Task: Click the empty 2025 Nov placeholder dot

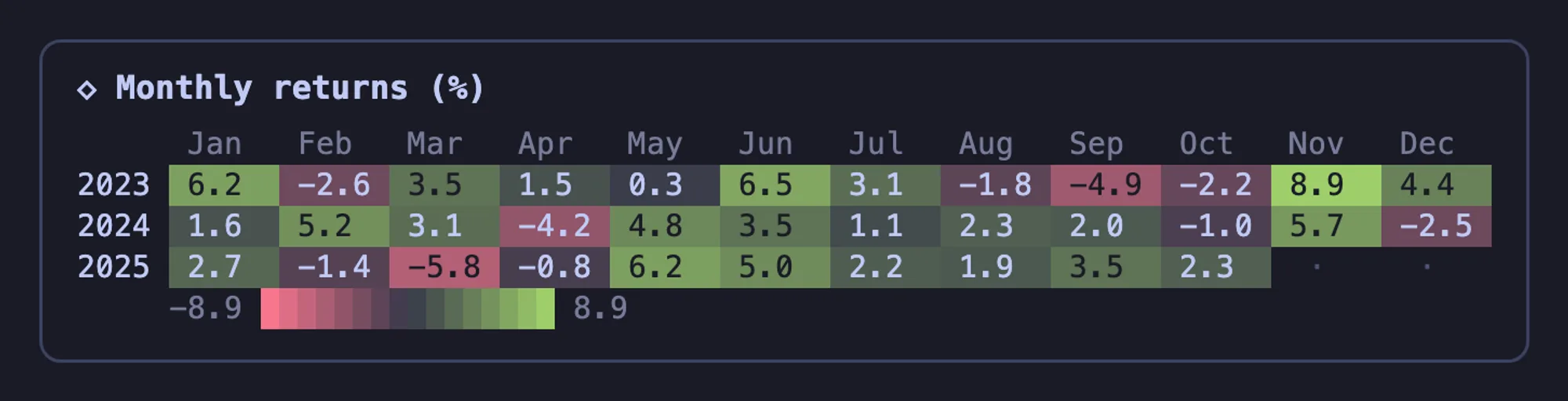Action: click(x=1317, y=267)
